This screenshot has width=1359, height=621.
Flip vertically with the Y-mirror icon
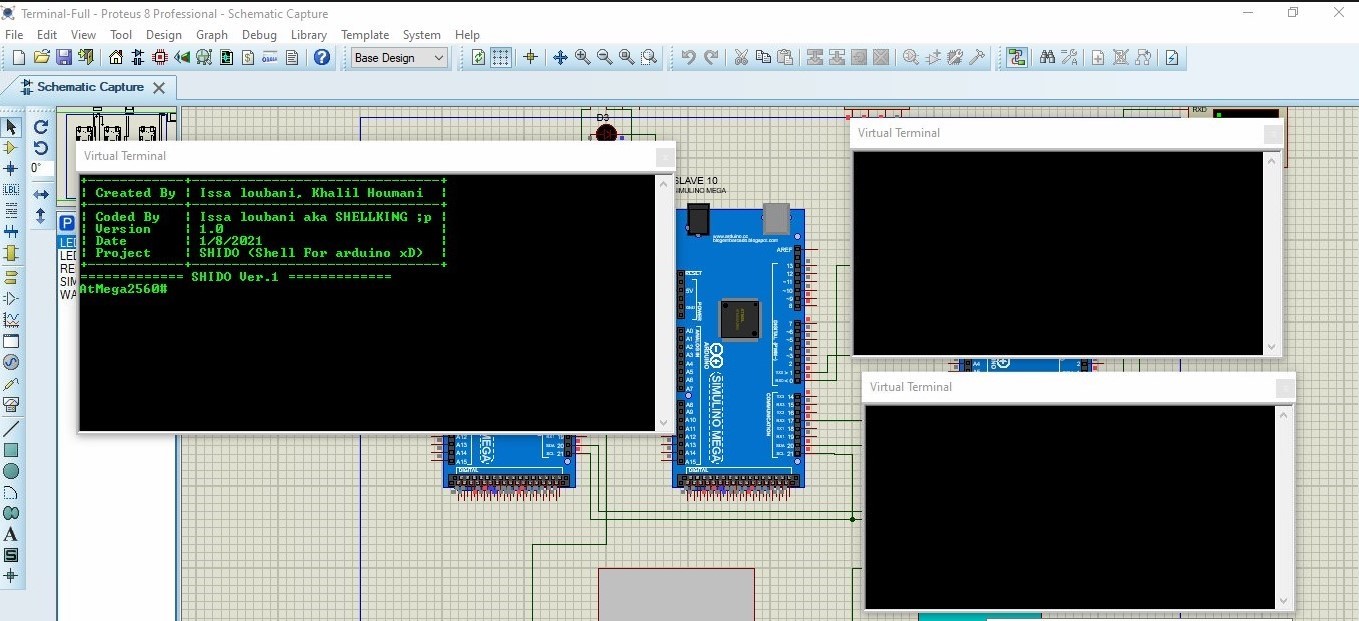41,215
